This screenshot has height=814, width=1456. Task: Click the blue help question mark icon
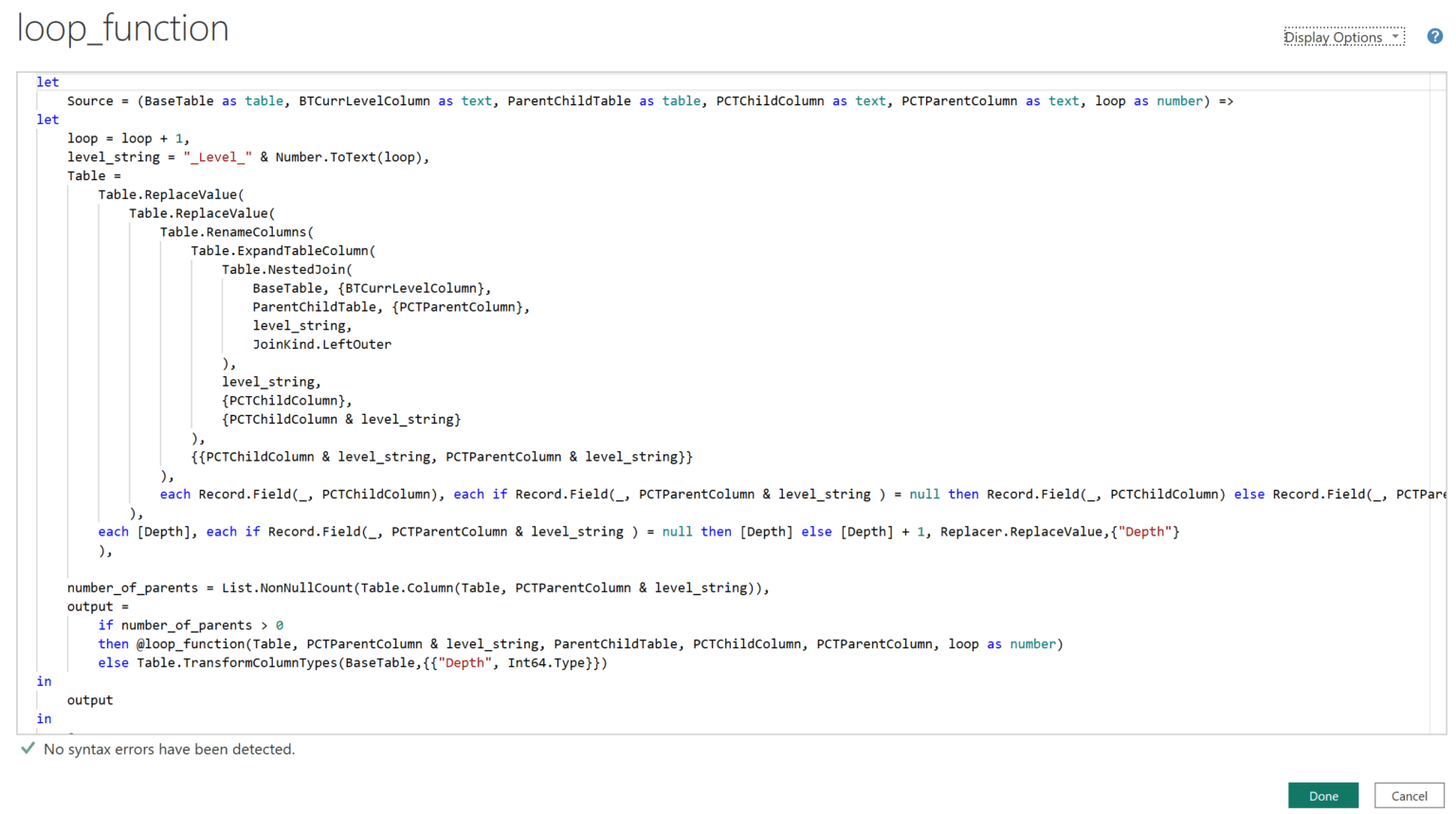(1434, 36)
